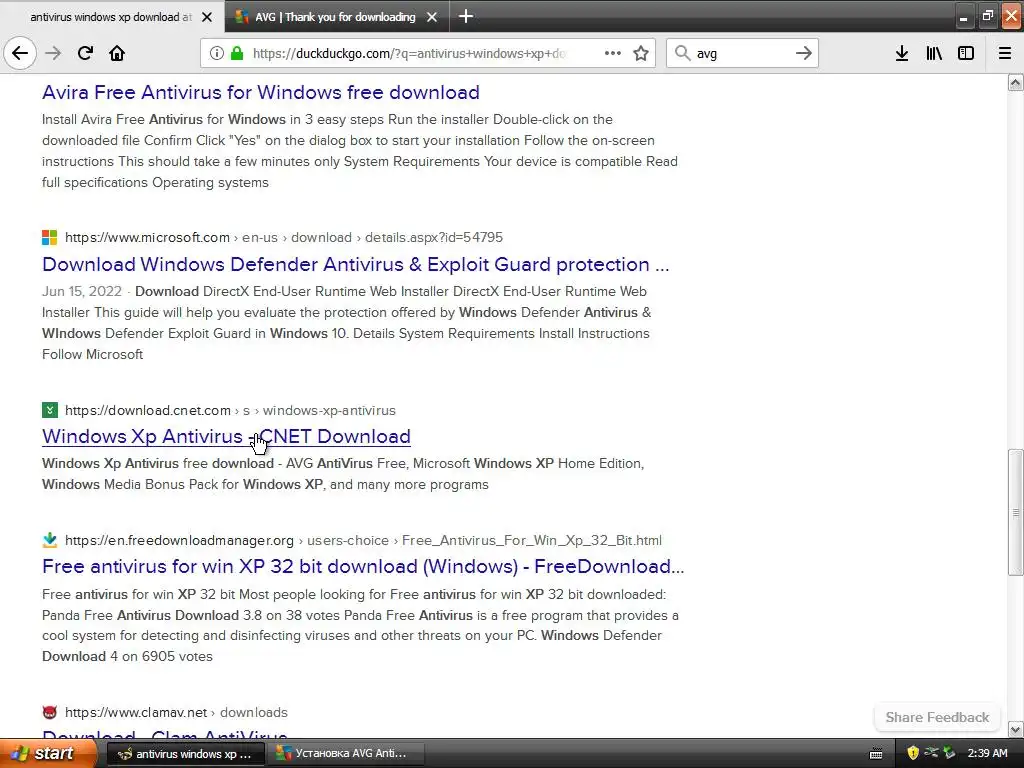
Task: Open Download Windows Defender Antivirus result
Action: coord(355,264)
